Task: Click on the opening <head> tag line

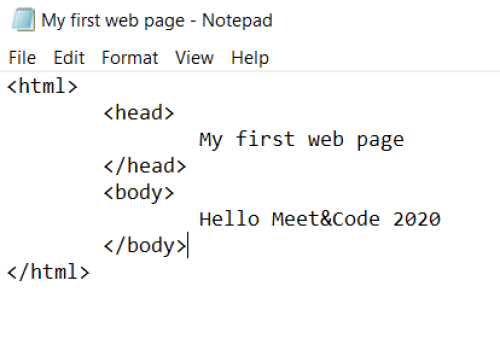Action: point(139,113)
